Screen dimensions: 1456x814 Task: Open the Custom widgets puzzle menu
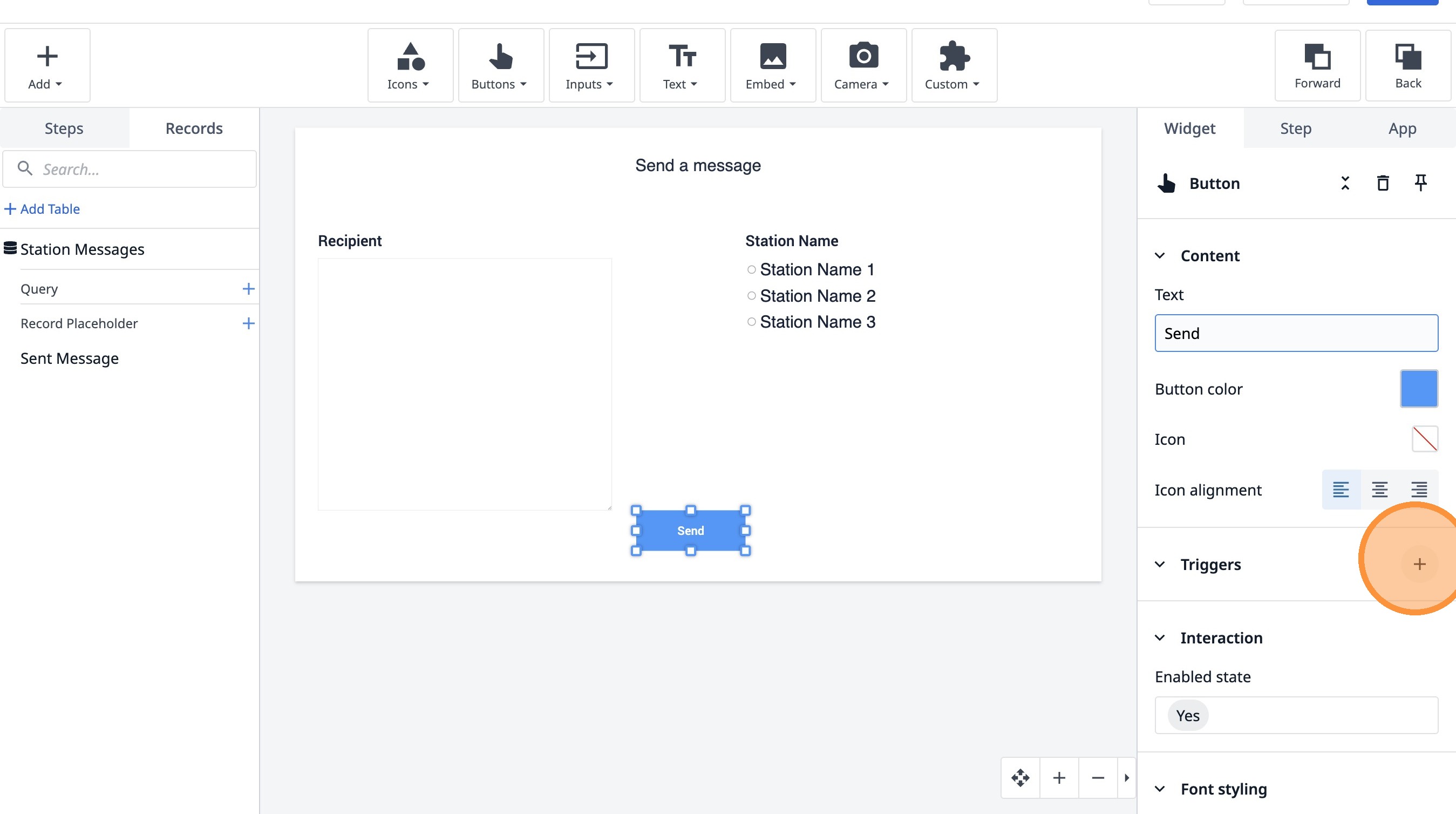click(x=954, y=65)
